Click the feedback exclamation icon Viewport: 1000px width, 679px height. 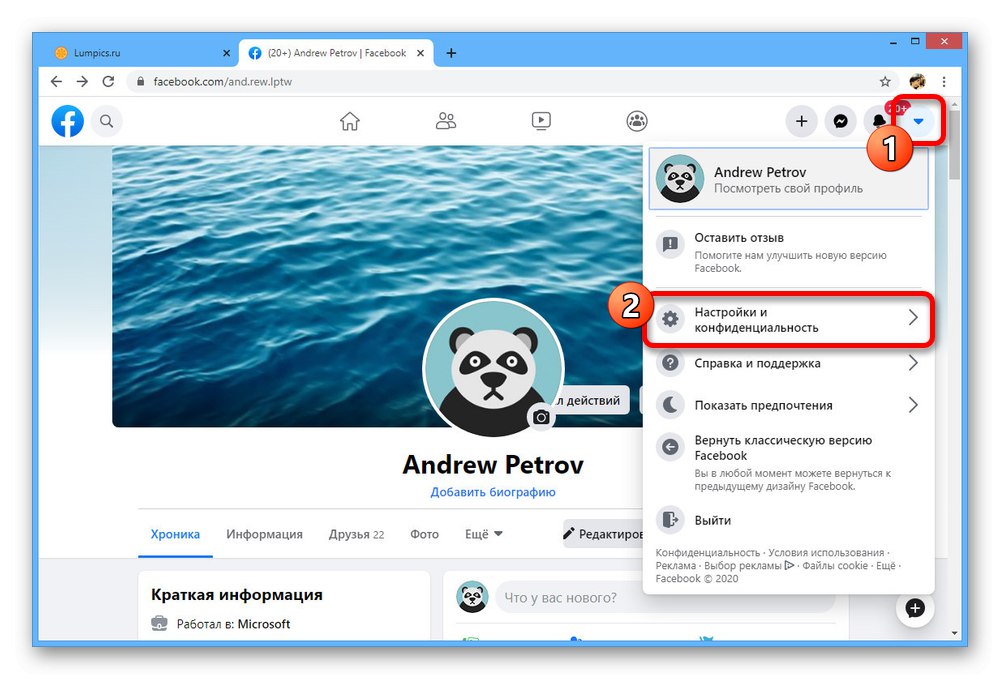coord(670,244)
